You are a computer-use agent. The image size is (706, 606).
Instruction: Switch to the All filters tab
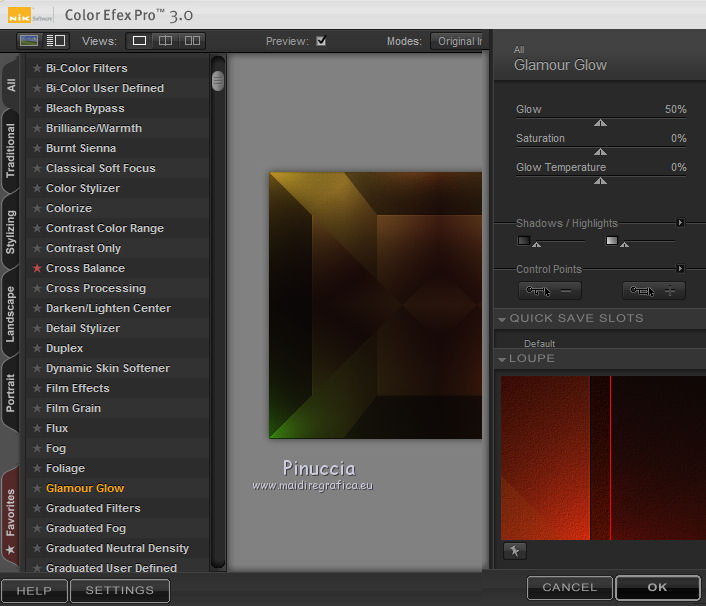[x=11, y=84]
